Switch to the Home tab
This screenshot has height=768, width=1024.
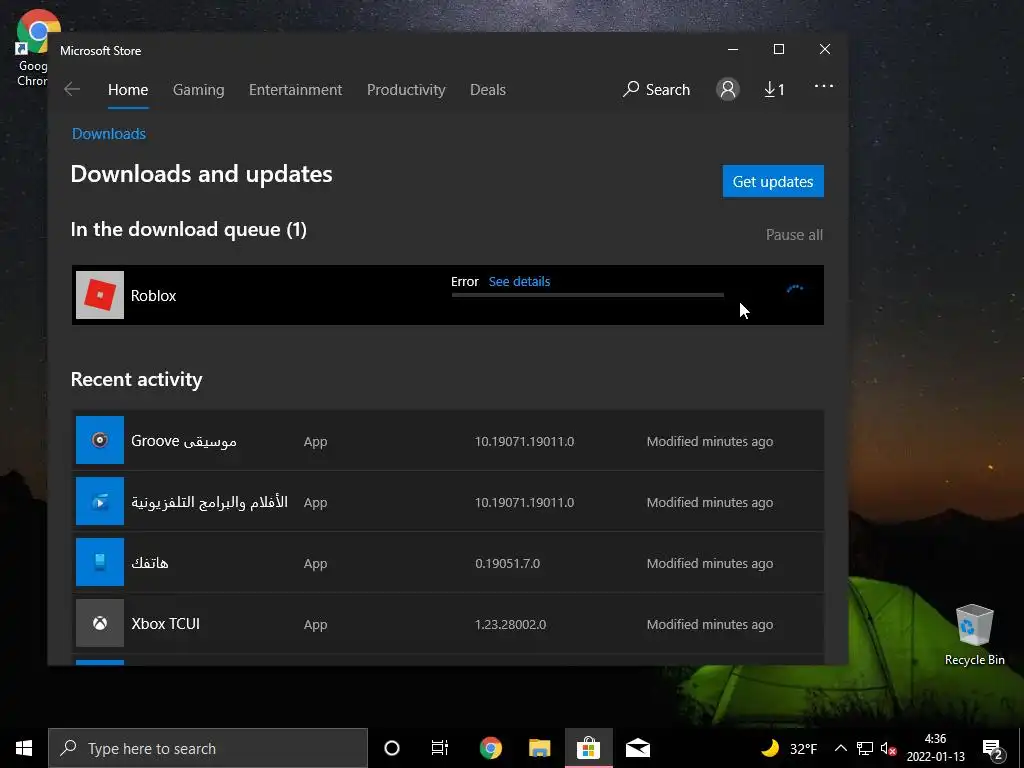coord(128,89)
